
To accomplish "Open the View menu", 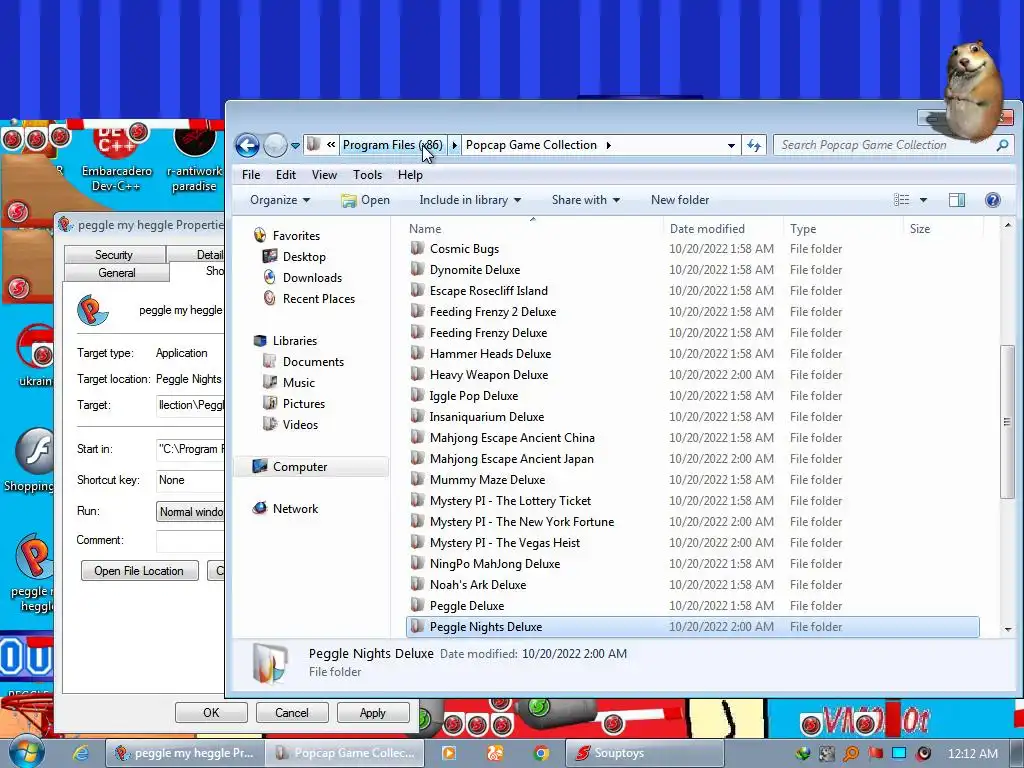I will tap(324, 175).
